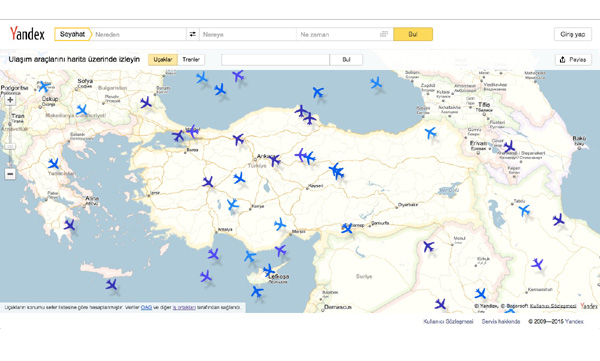The width and height of the screenshot is (600, 361).
Task: Click the Giriş yap login button
Action: (x=572, y=34)
